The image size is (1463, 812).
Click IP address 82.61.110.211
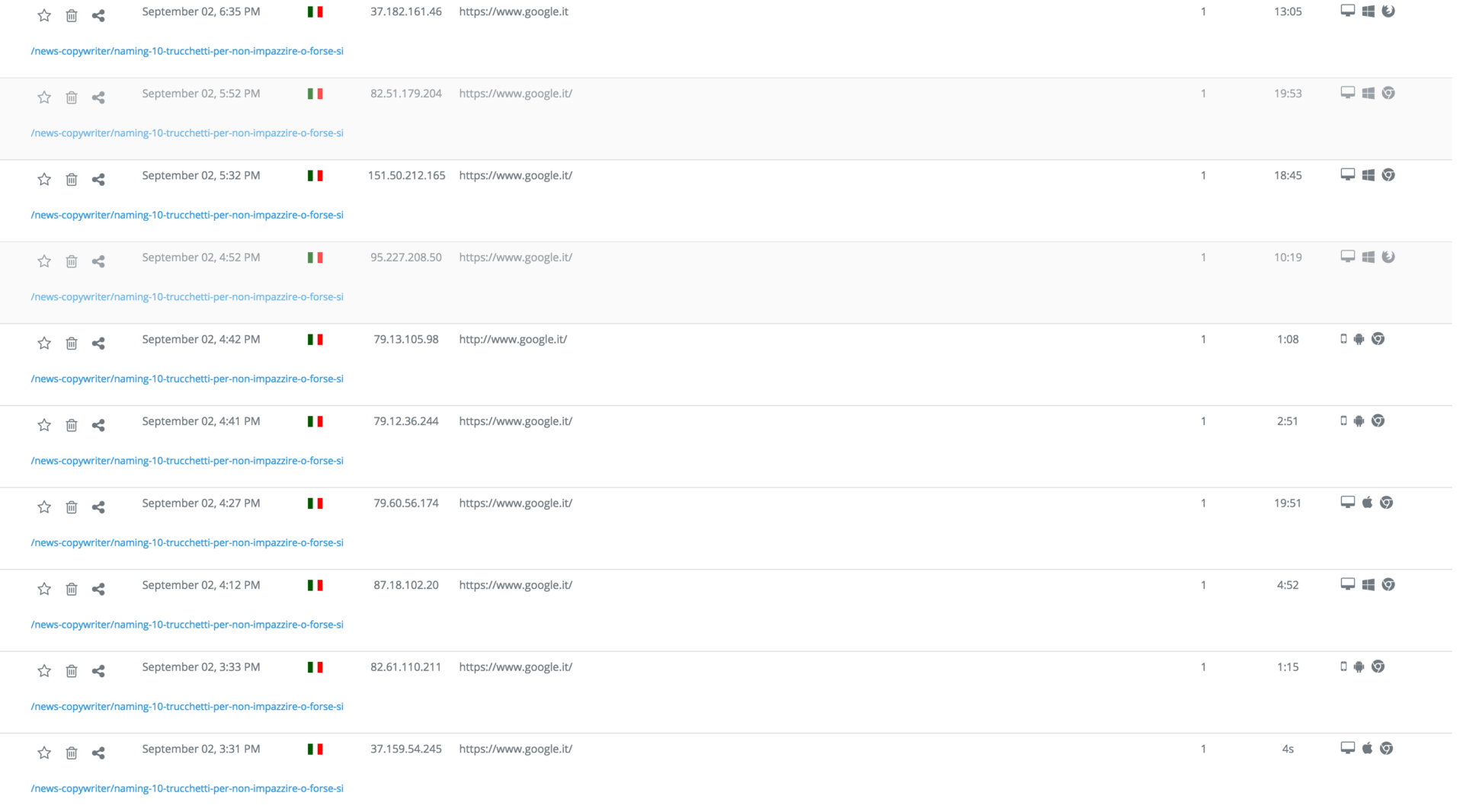click(405, 667)
